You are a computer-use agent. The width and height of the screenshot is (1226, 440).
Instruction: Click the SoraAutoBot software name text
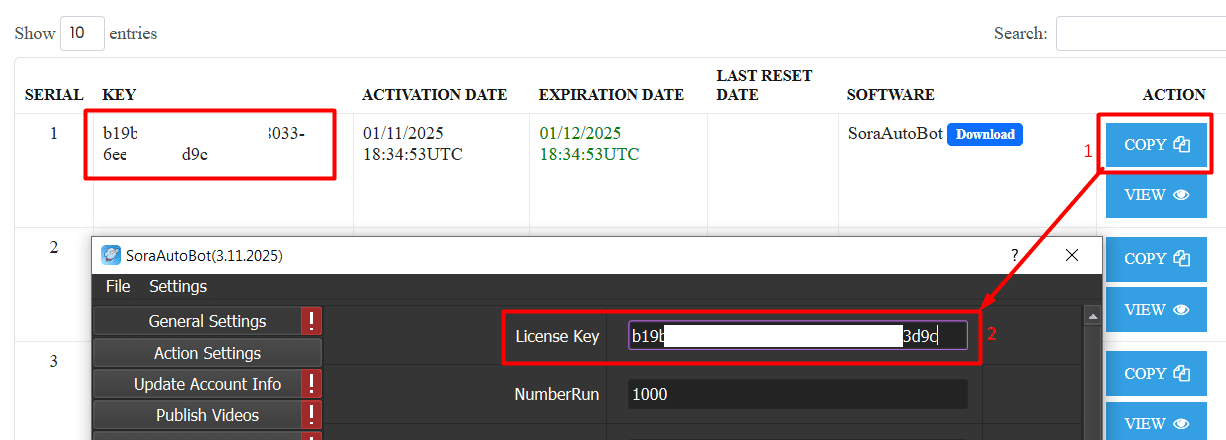point(895,133)
